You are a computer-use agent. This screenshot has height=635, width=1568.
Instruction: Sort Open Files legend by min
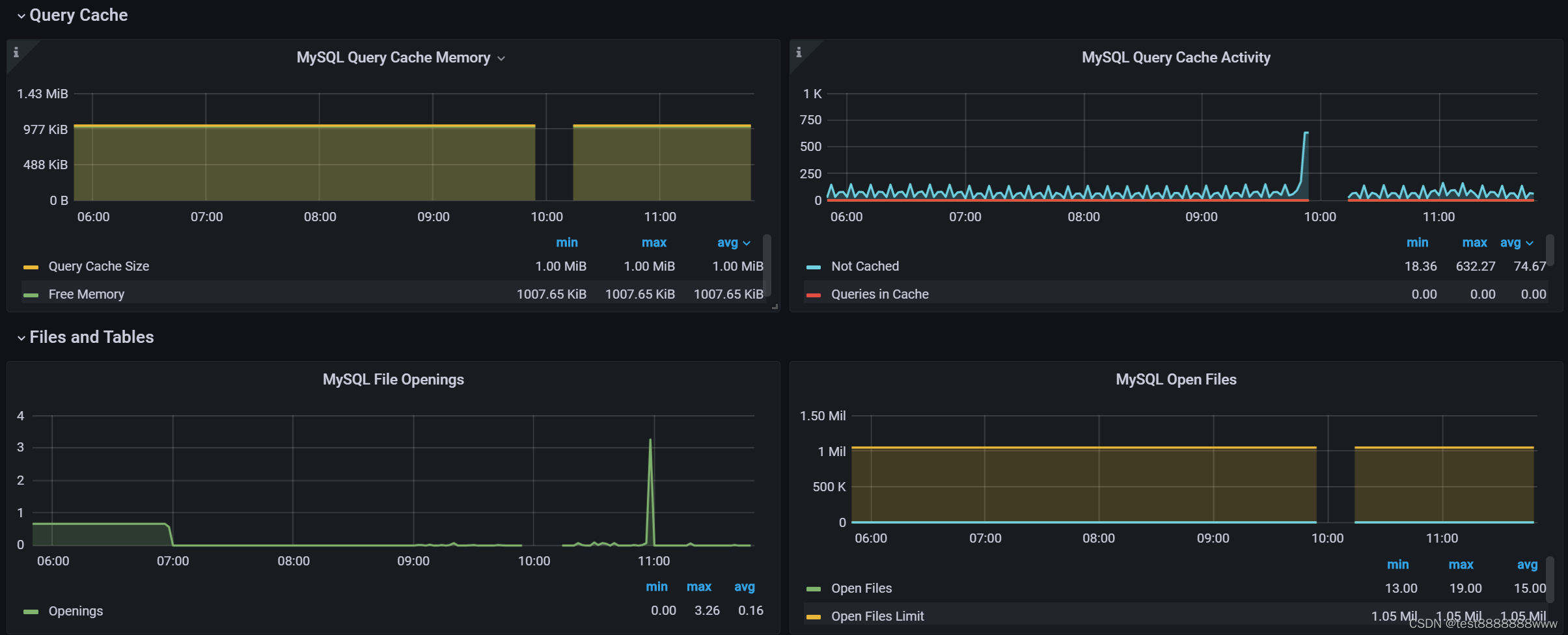(1397, 565)
